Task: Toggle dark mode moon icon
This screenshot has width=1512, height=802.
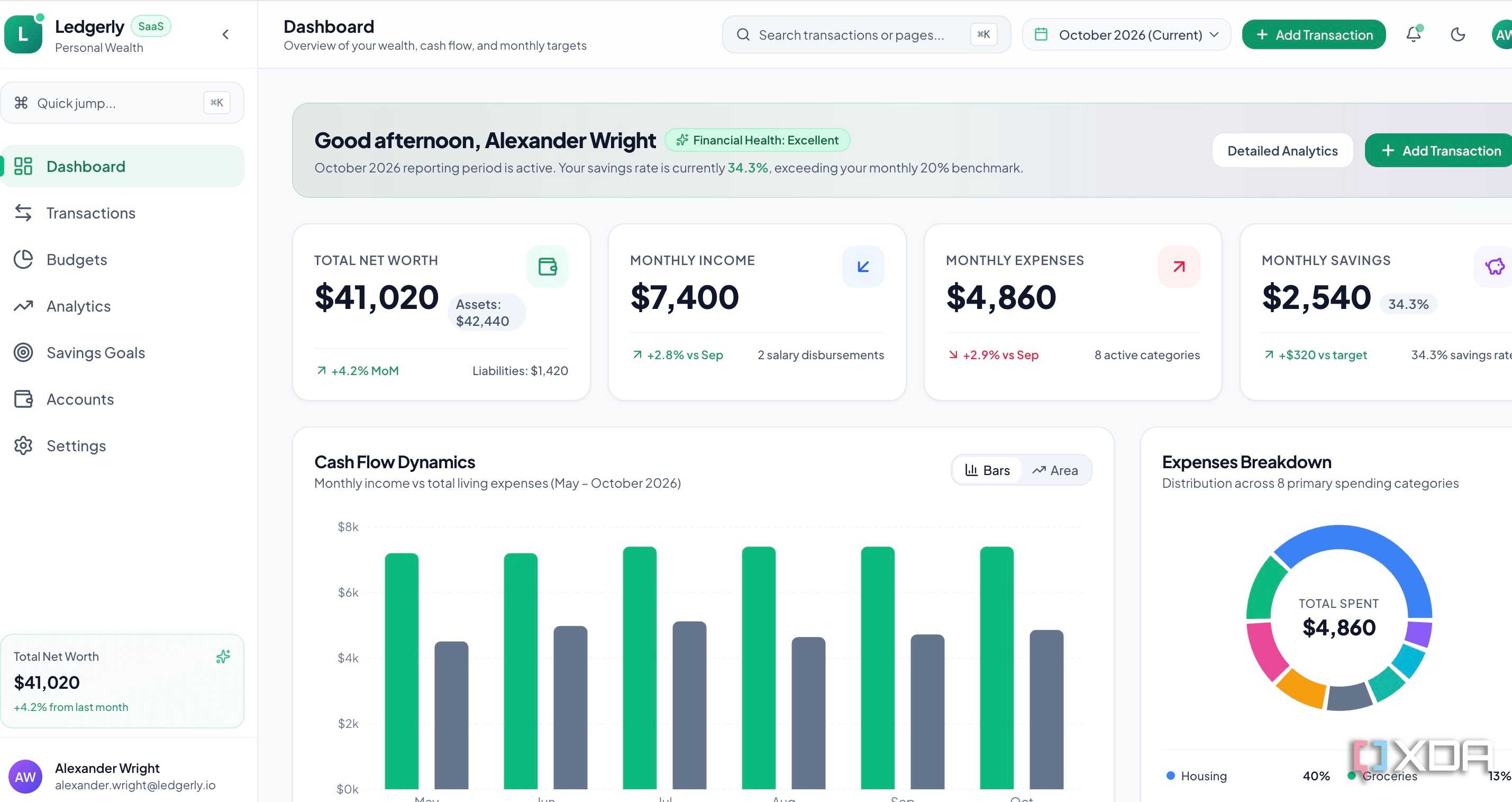Action: coord(1458,34)
